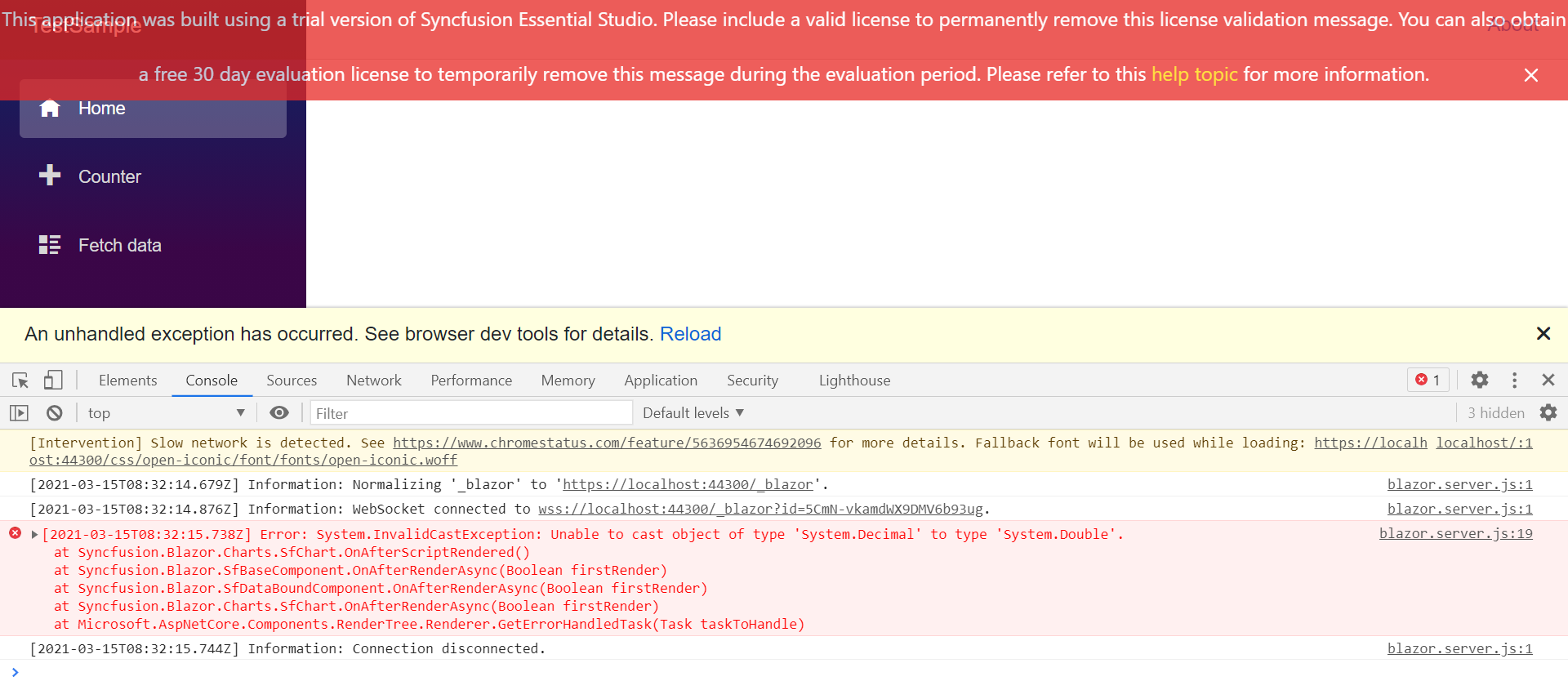Open DevTools three-dot customize menu

click(1514, 381)
